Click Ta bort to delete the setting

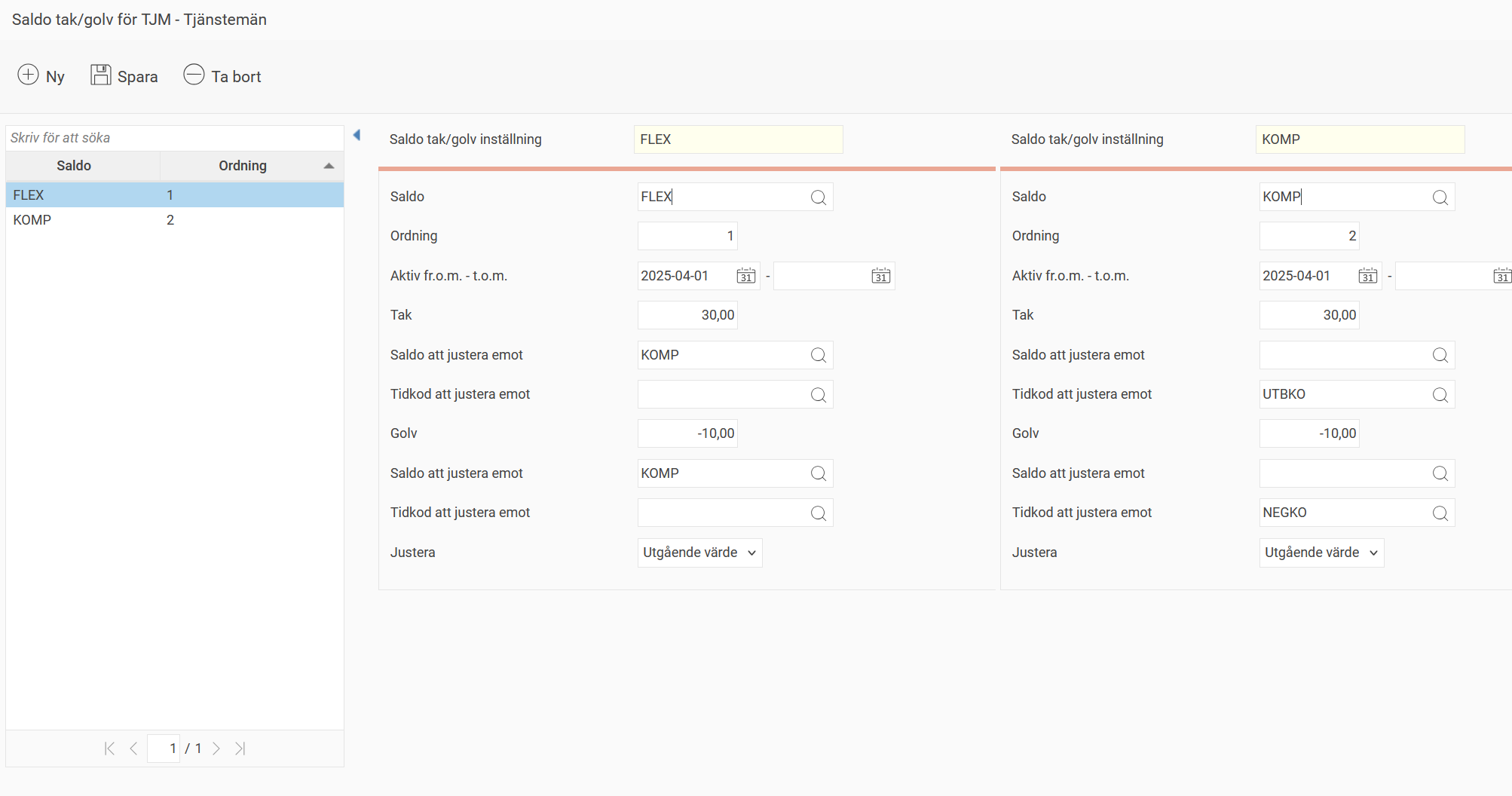[222, 76]
